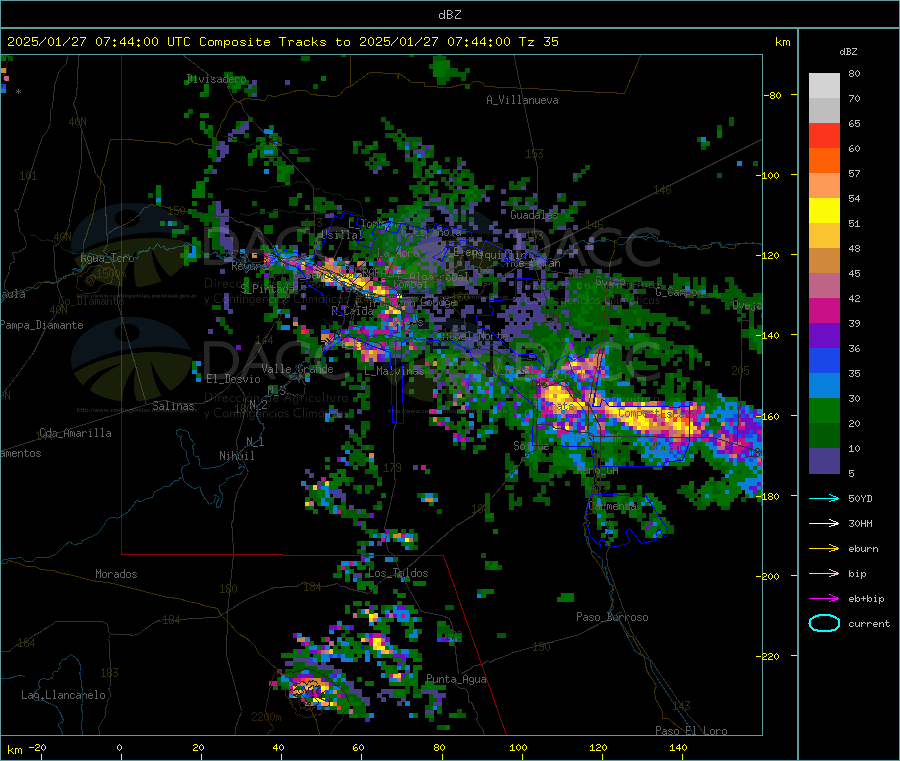The image size is (900, 761).
Task: Pick the orange 57-60 dBZ swatch
Action: pos(824,161)
